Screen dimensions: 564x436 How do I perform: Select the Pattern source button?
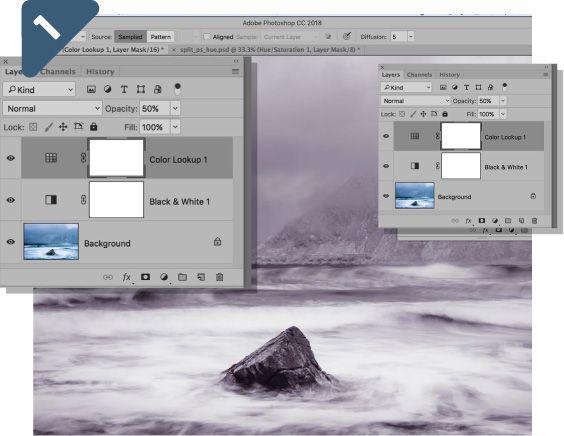tap(160, 37)
